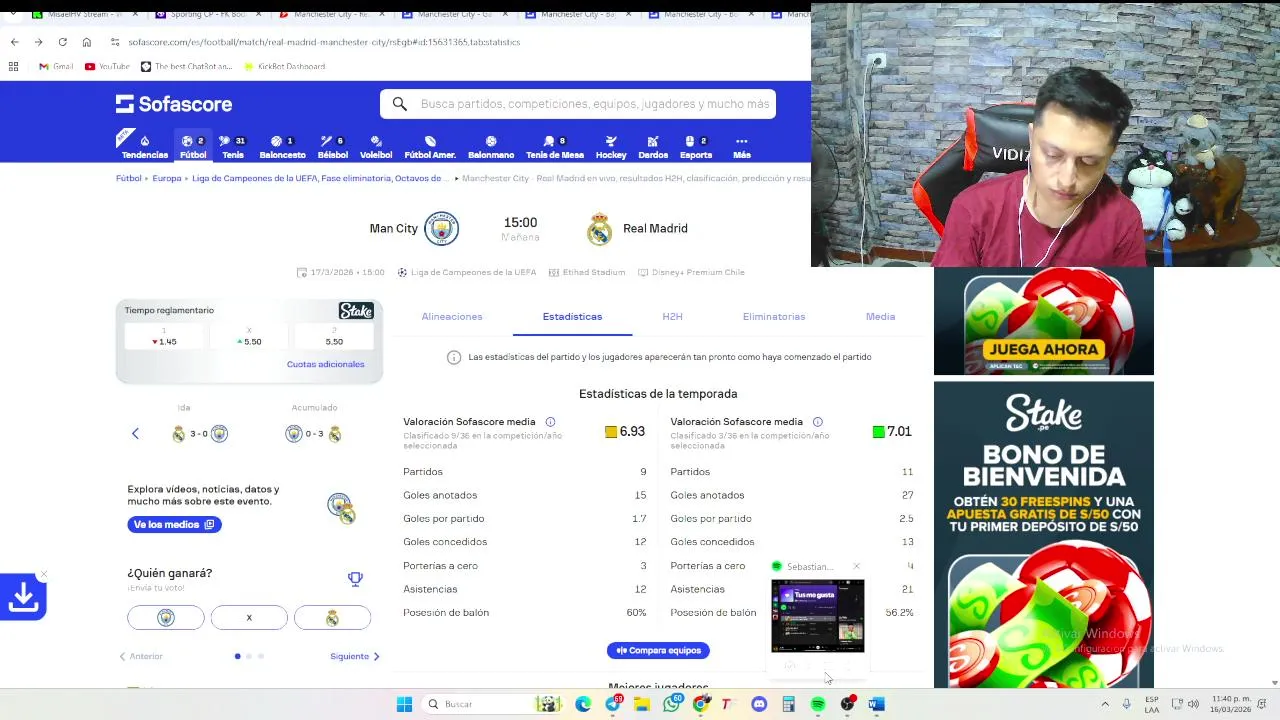Select the Tenis sport icon
The image size is (1280, 720).
[x=233, y=147]
